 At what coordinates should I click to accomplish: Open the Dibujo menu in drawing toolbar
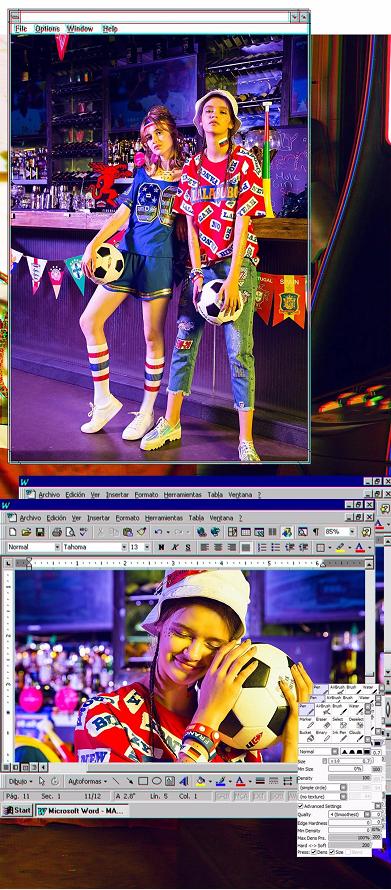tap(19, 781)
